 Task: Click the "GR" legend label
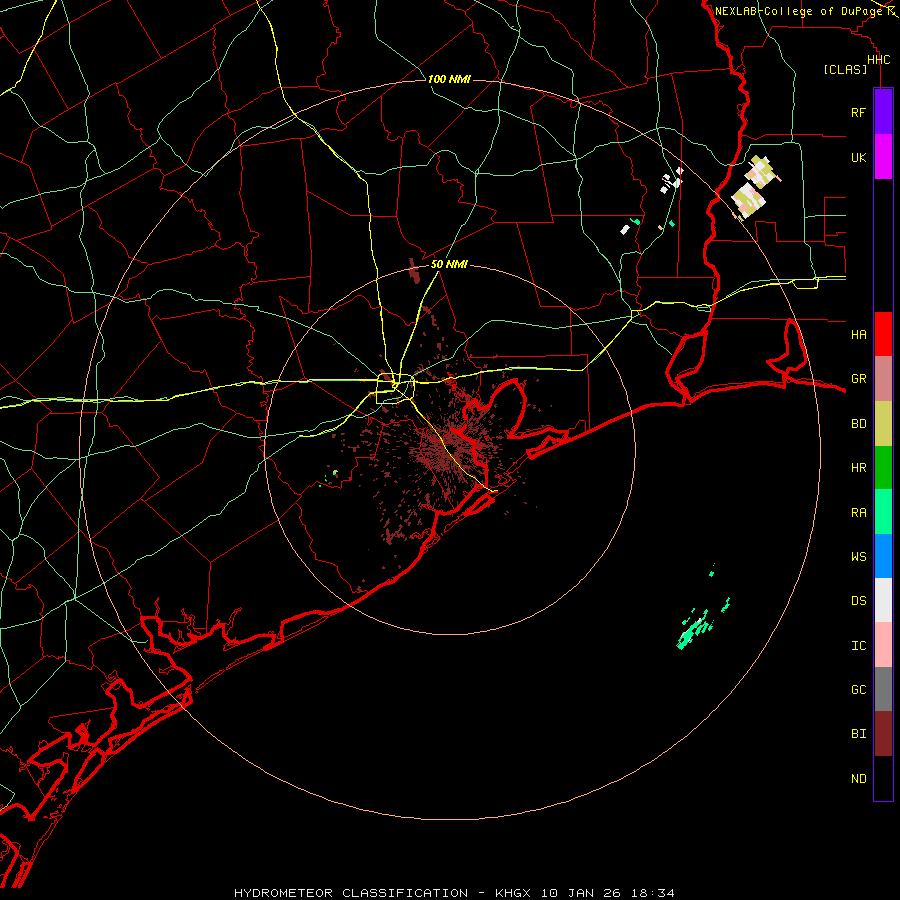[x=858, y=379]
